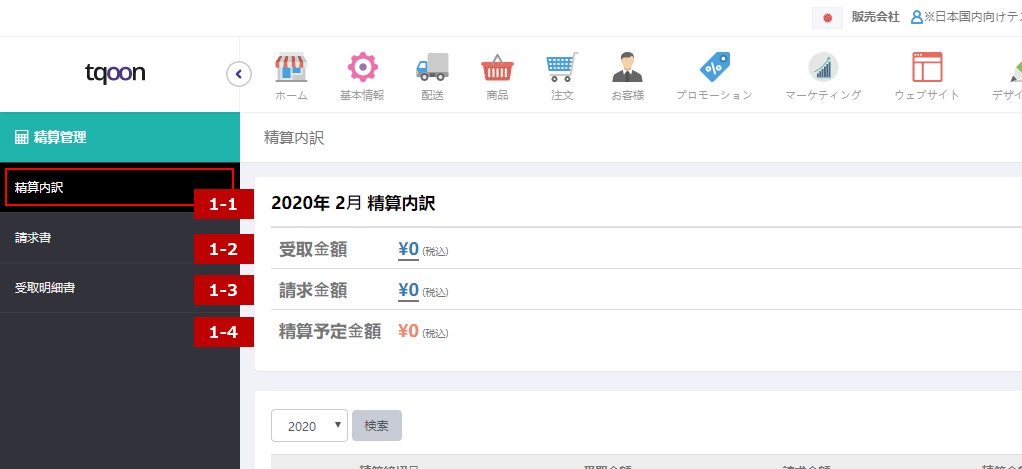Screen dimensions: 1022x469
Task: Click the 請求金額 label
Action: (x=313, y=291)
